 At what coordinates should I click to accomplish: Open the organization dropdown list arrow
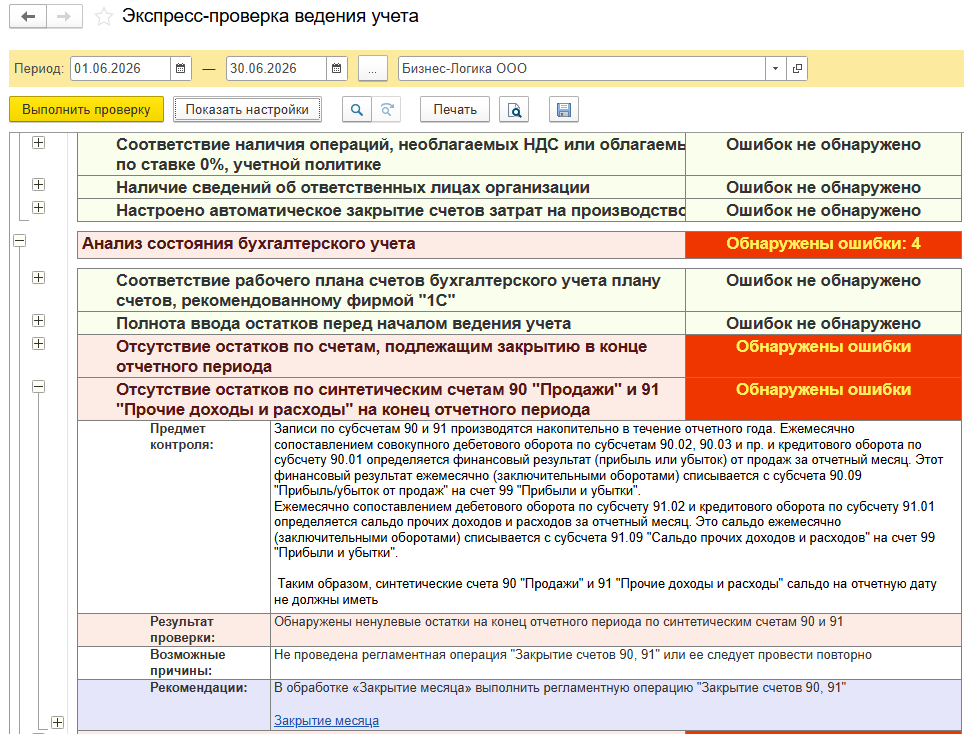(x=775, y=68)
